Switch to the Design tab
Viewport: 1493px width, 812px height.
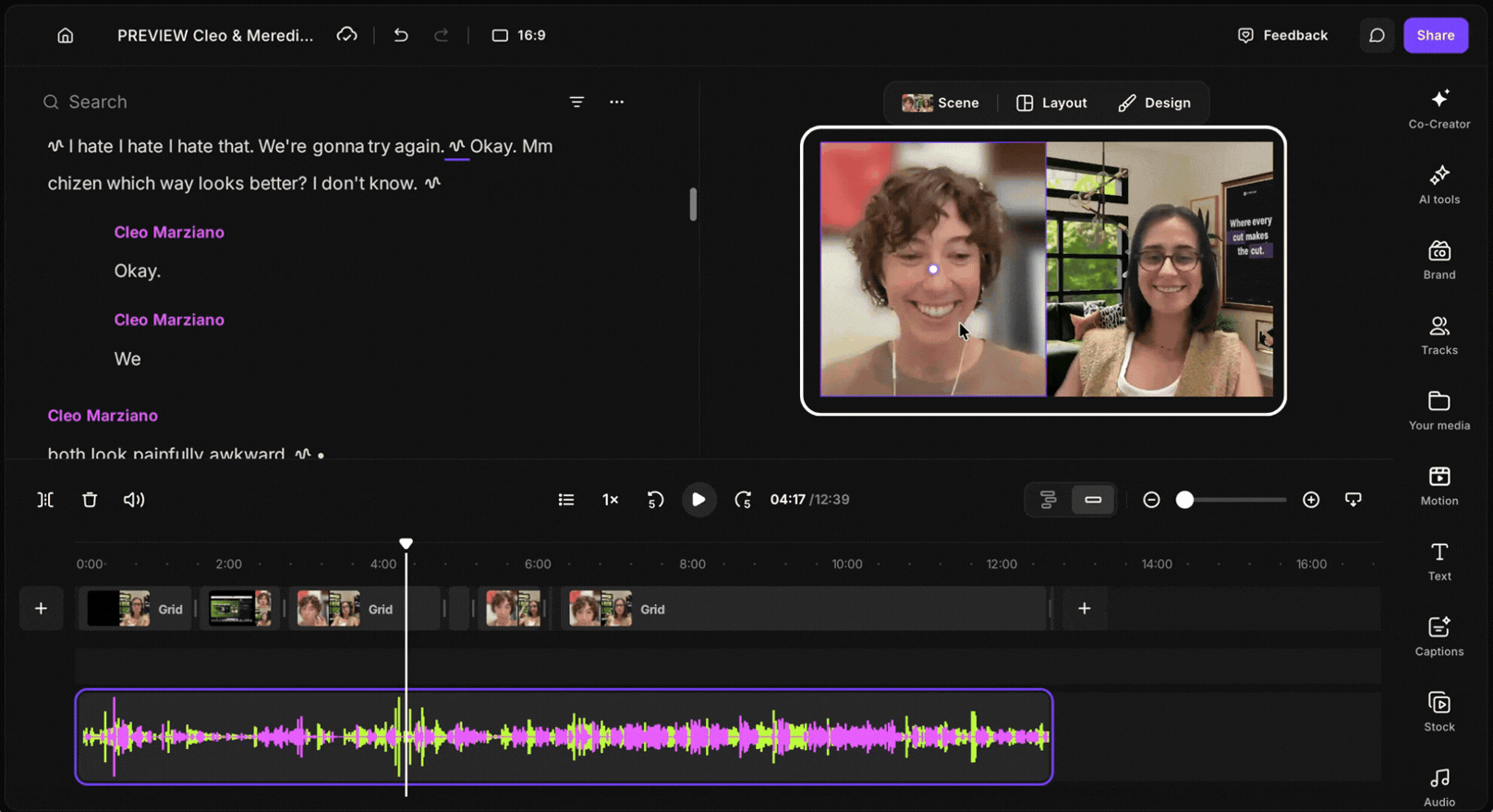pyautogui.click(x=1155, y=103)
